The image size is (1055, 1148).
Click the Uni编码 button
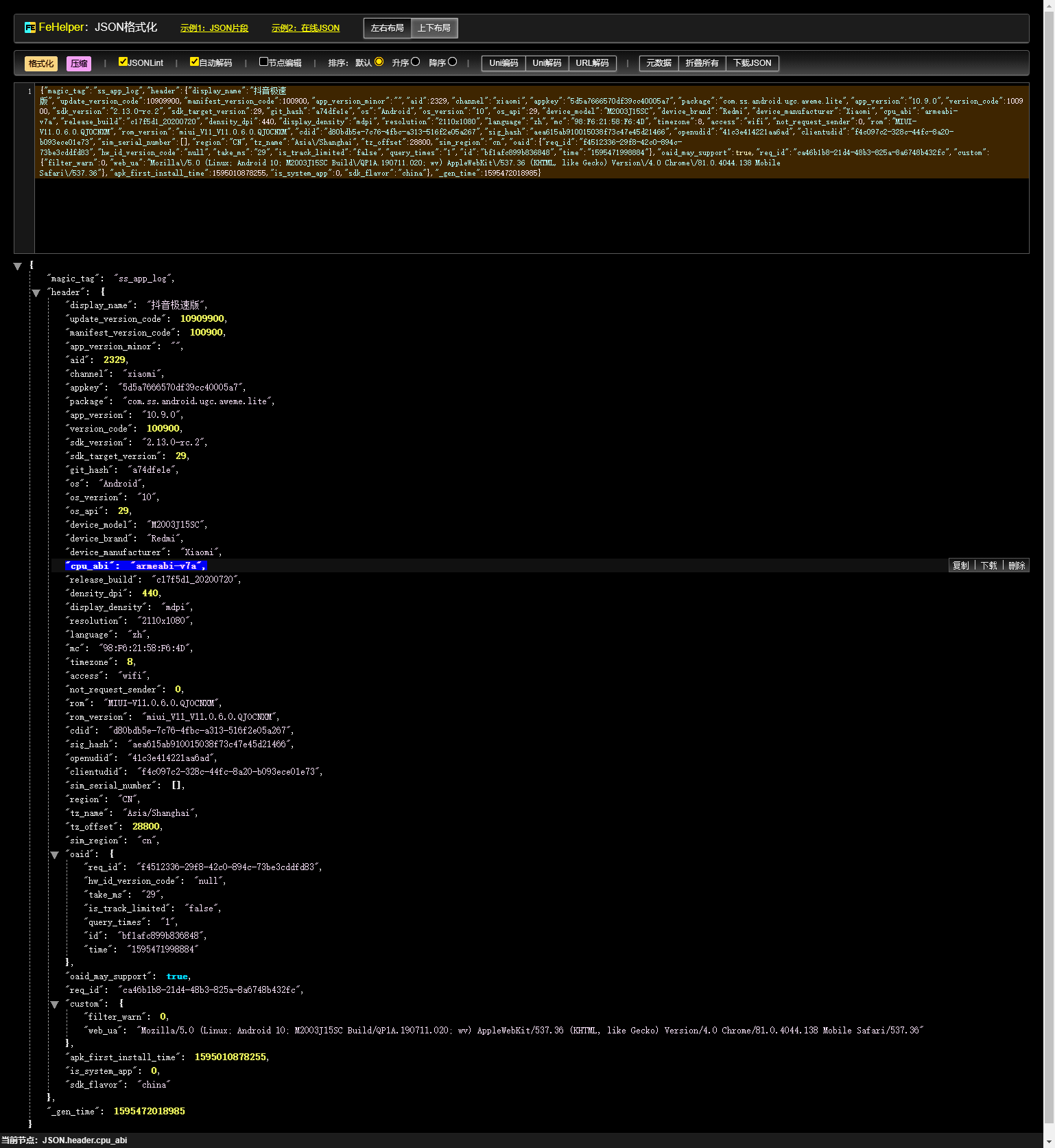pyautogui.click(x=503, y=63)
